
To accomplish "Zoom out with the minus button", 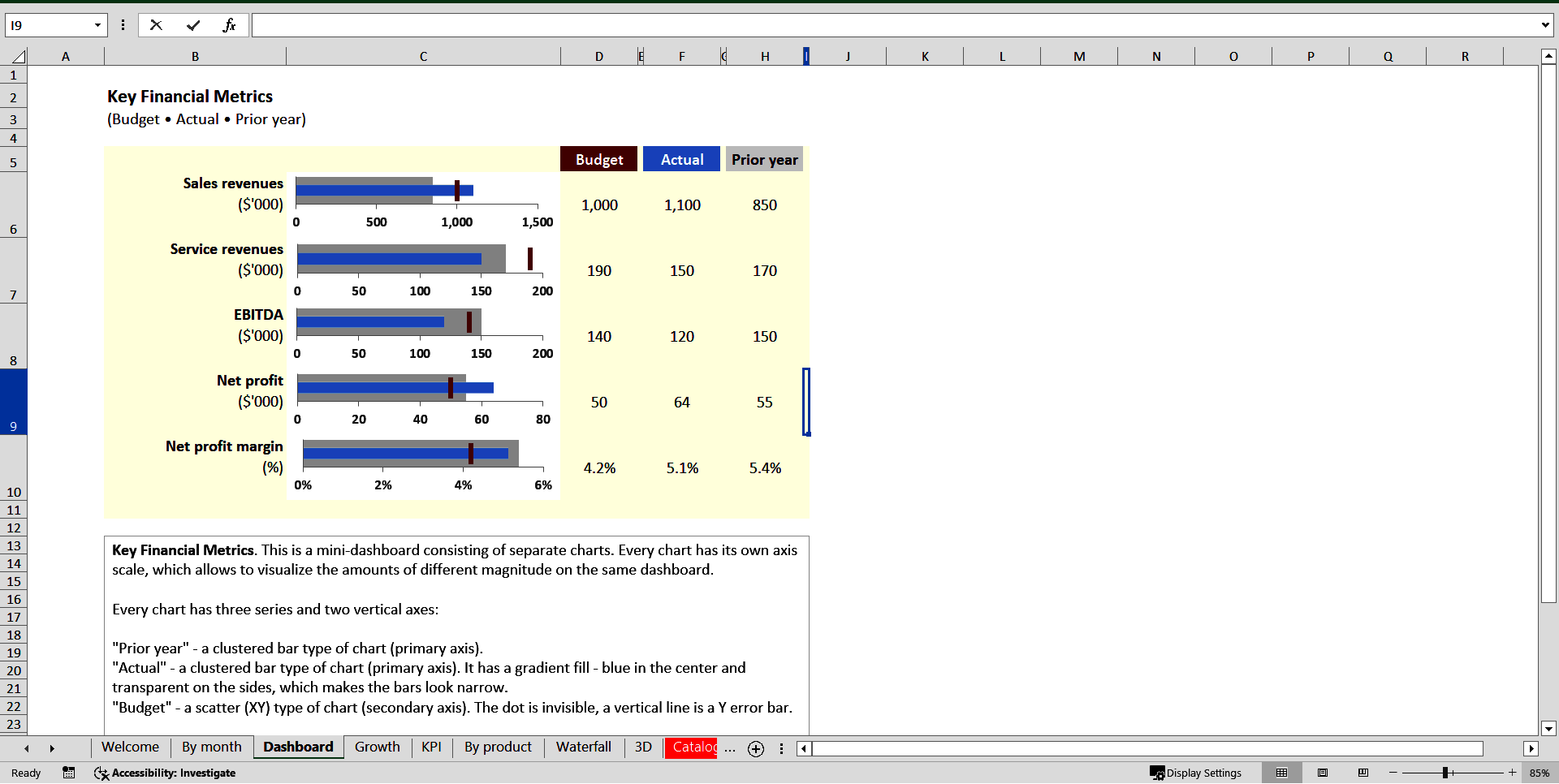I will tap(1393, 773).
